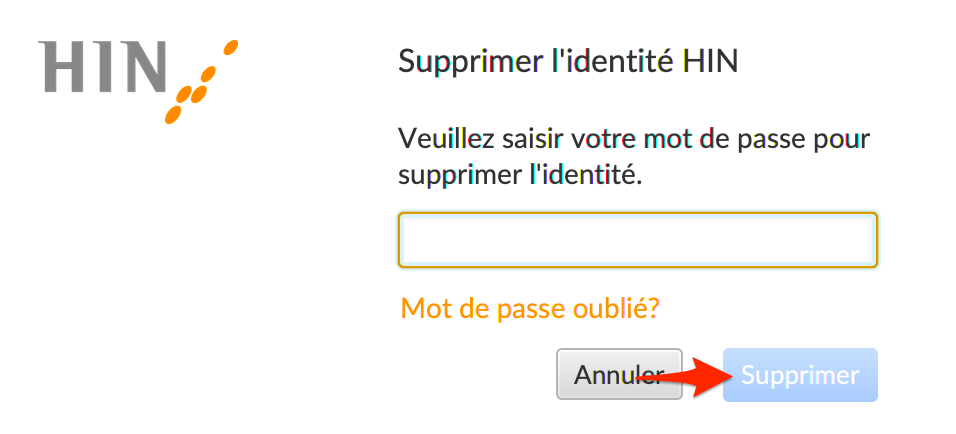Click the "Veuillez saisir votre mot de passe" line
Viewport: 956px width, 434px height.
tap(634, 140)
